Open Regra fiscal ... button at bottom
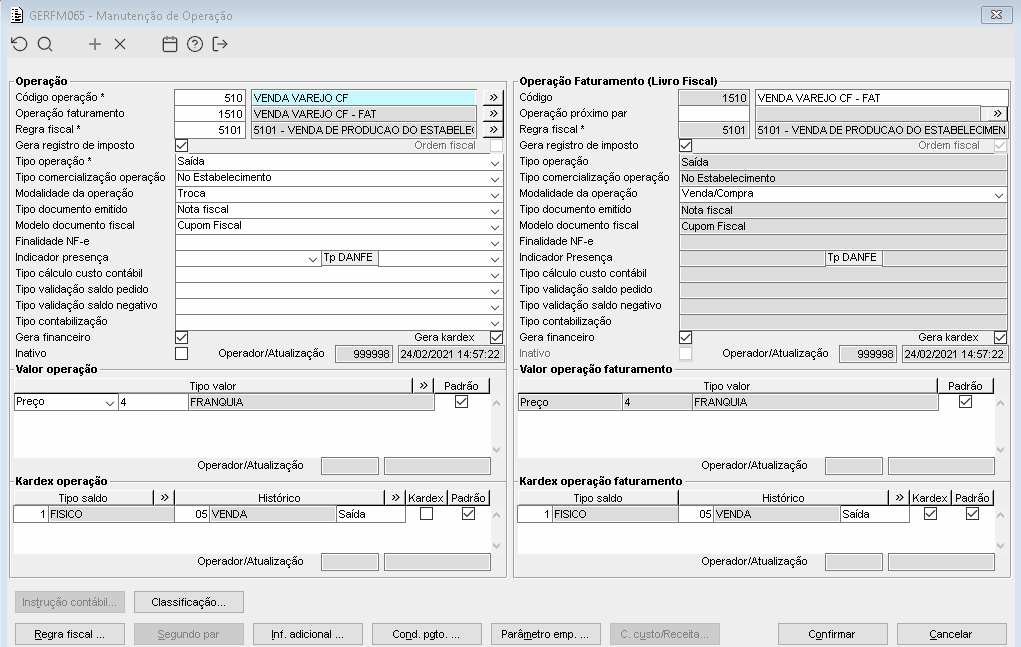 coord(70,634)
